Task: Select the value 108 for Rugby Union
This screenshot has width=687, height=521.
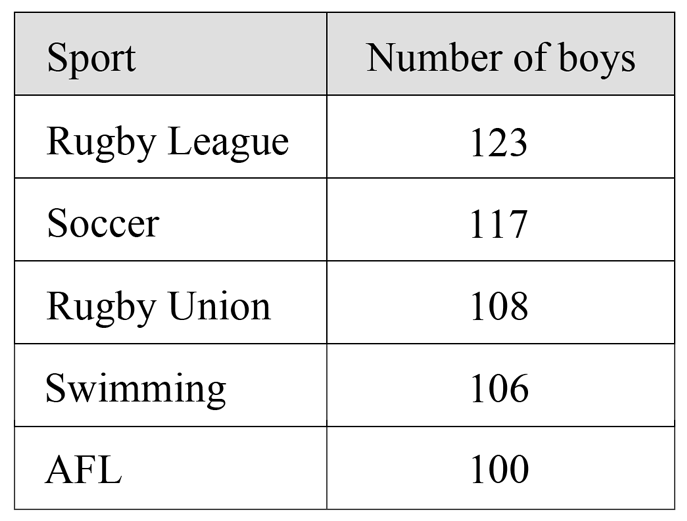Action: pyautogui.click(x=499, y=306)
